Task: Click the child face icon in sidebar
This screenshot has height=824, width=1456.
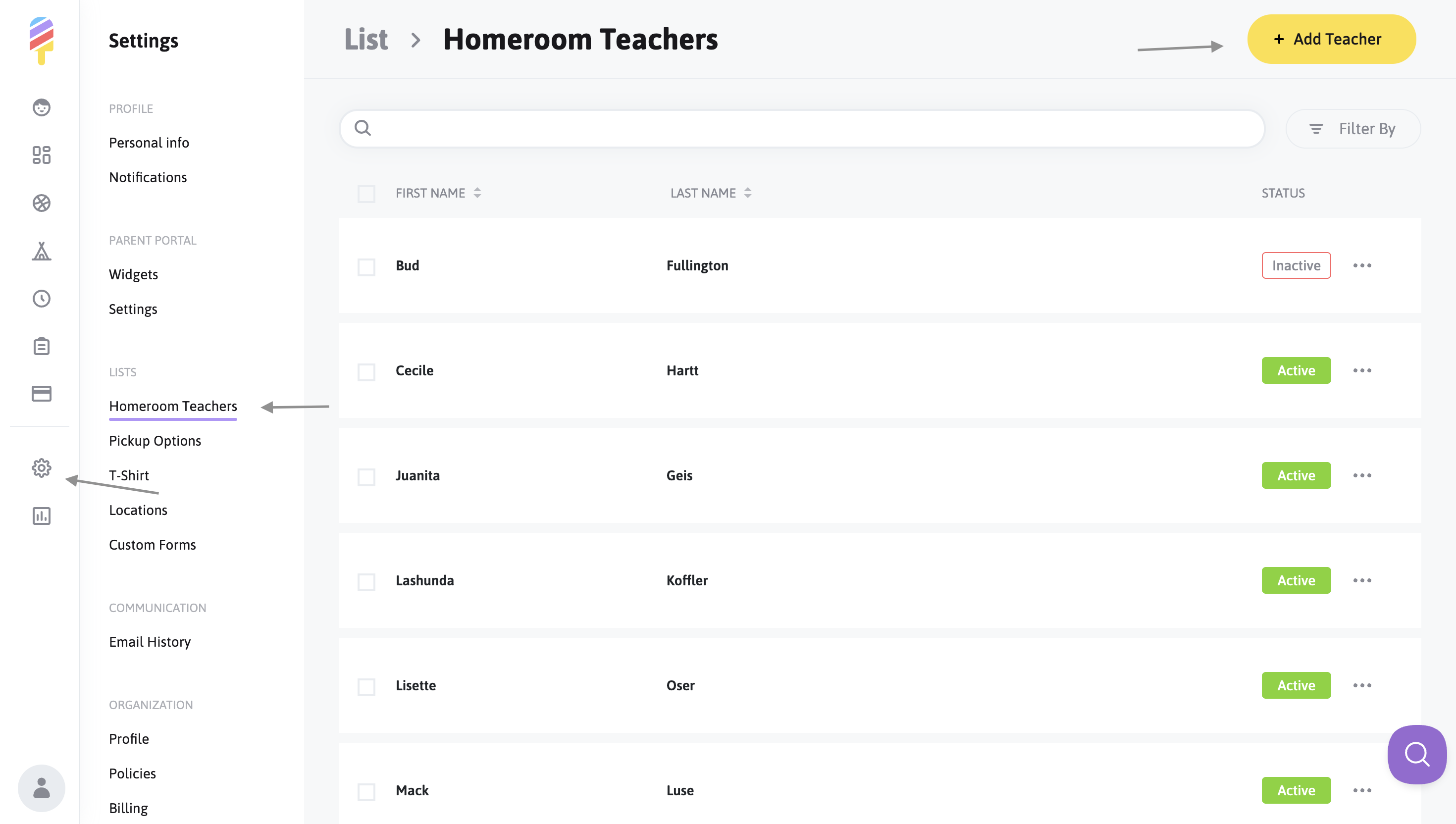Action: tap(41, 107)
